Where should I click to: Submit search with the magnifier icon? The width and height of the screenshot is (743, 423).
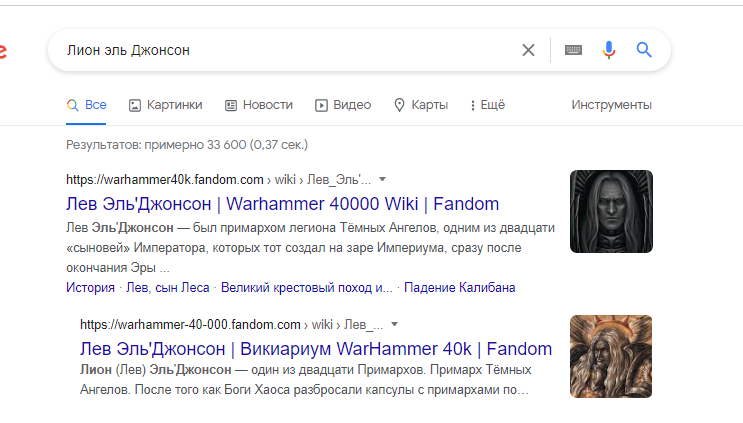(x=644, y=50)
